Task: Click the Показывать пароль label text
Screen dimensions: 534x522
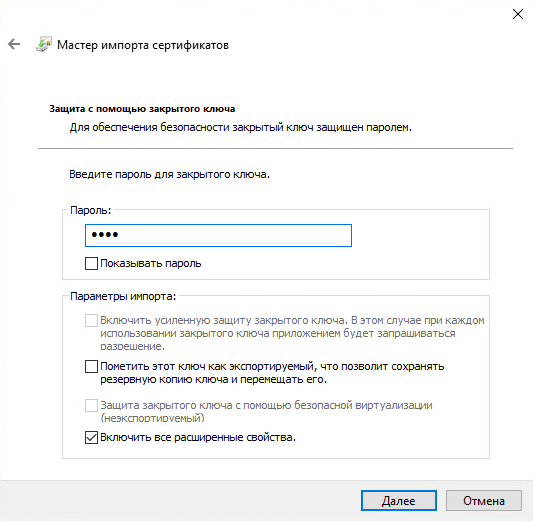Action: point(151,264)
